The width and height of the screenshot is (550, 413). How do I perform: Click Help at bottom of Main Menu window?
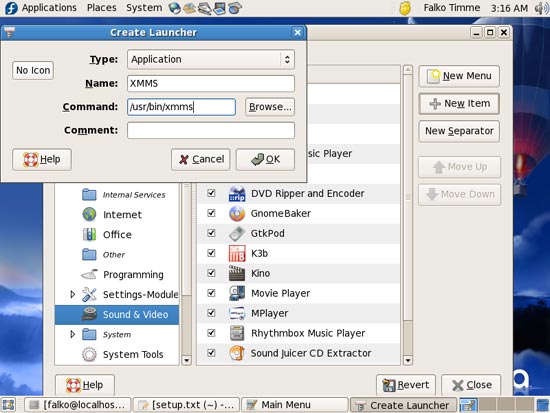pos(85,385)
